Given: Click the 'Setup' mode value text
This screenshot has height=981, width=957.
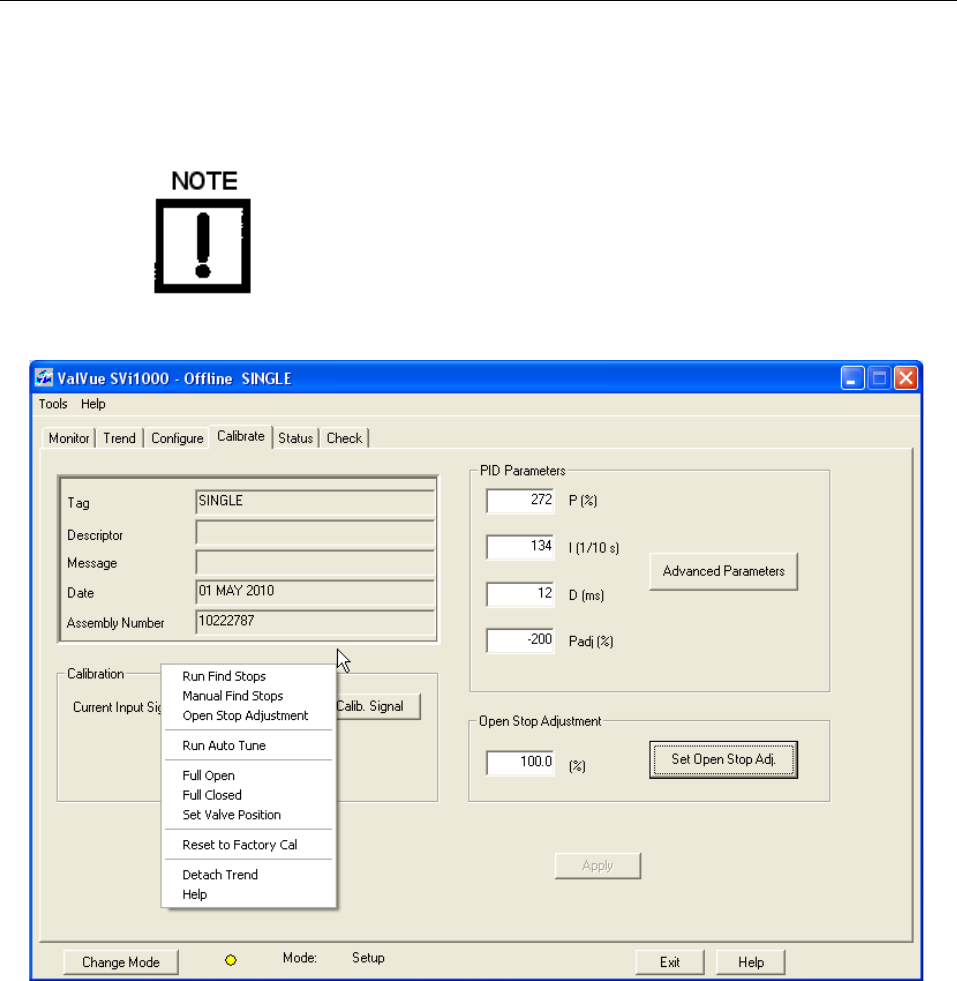Looking at the screenshot, I should click(368, 958).
